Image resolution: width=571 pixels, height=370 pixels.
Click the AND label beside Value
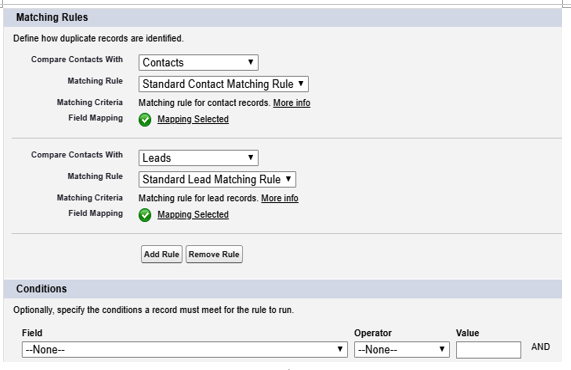(540, 347)
